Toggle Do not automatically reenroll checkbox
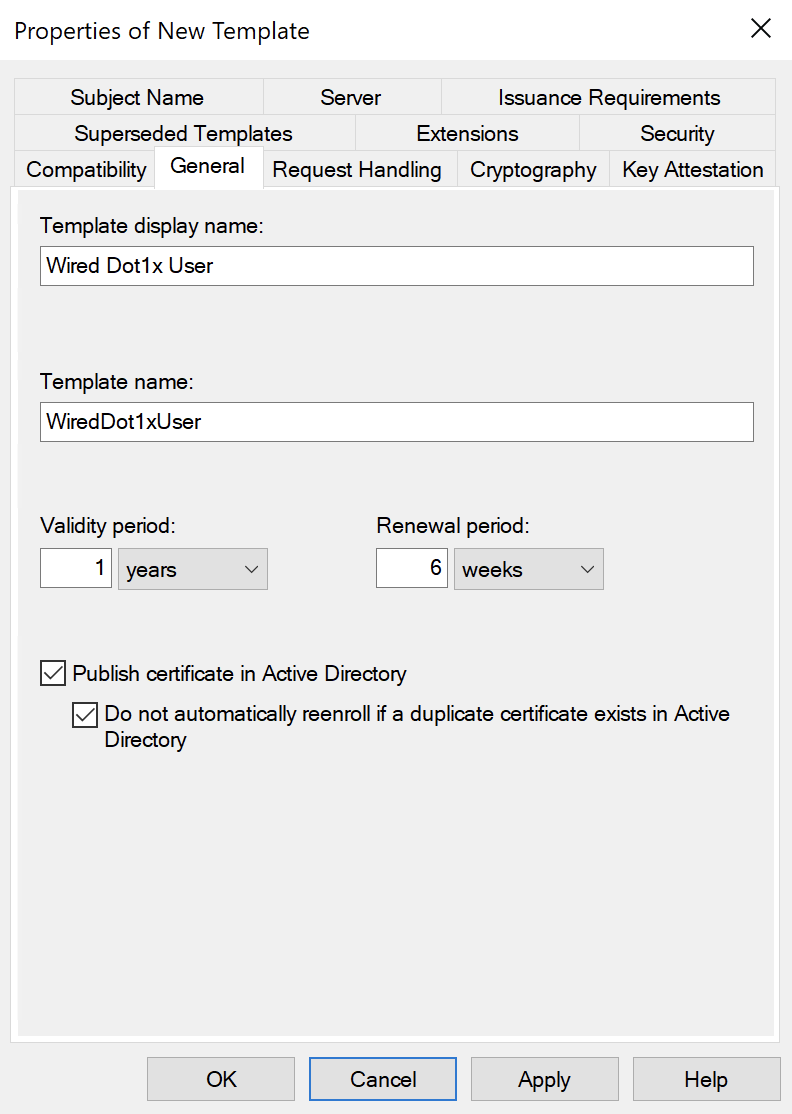Viewport: 792px width, 1114px height. 85,715
